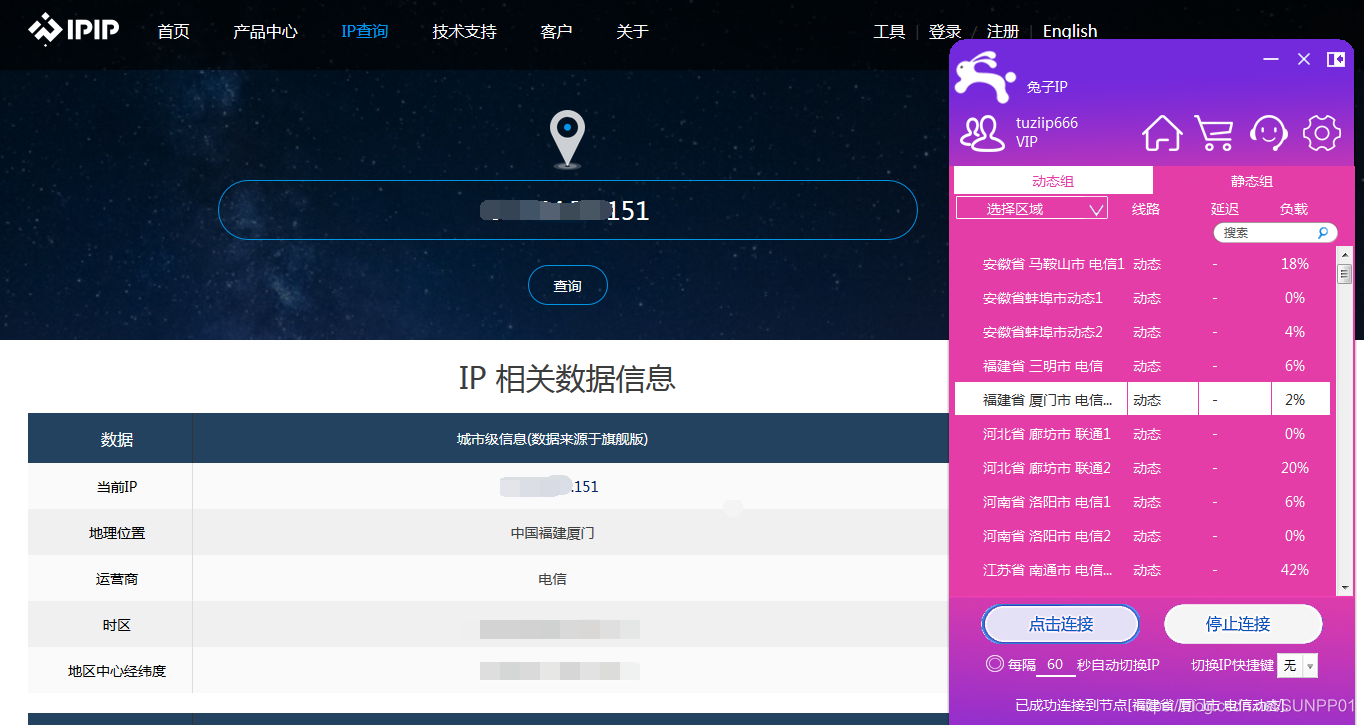Image resolution: width=1364 pixels, height=725 pixels.
Task: Enable automatic IP switching every 60 seconds
Action: [x=994, y=663]
